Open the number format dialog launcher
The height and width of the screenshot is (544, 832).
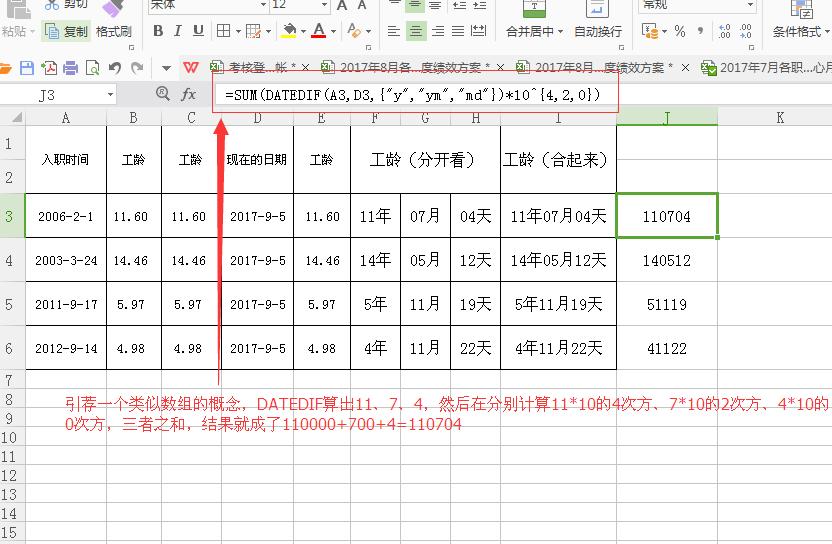(x=751, y=47)
